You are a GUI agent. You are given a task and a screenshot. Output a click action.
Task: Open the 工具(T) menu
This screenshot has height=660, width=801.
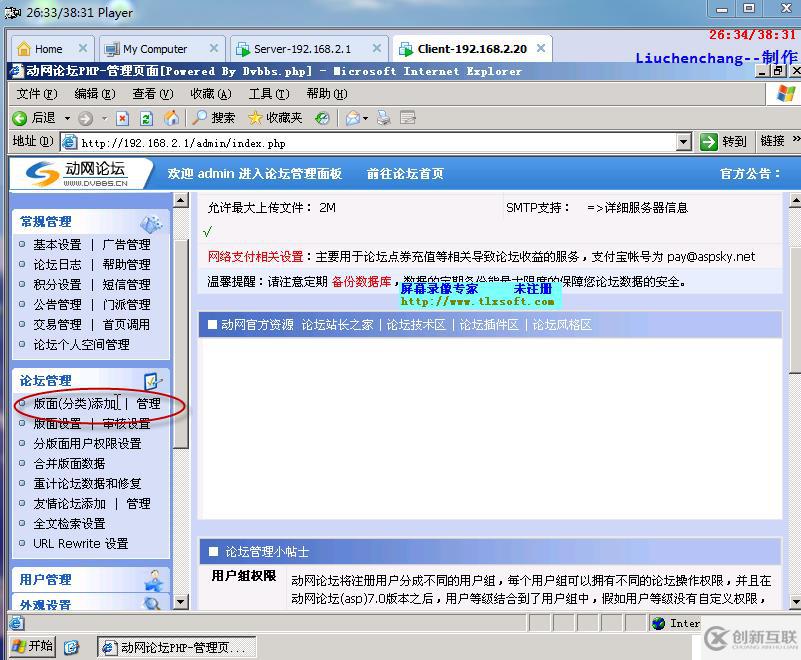(269, 94)
